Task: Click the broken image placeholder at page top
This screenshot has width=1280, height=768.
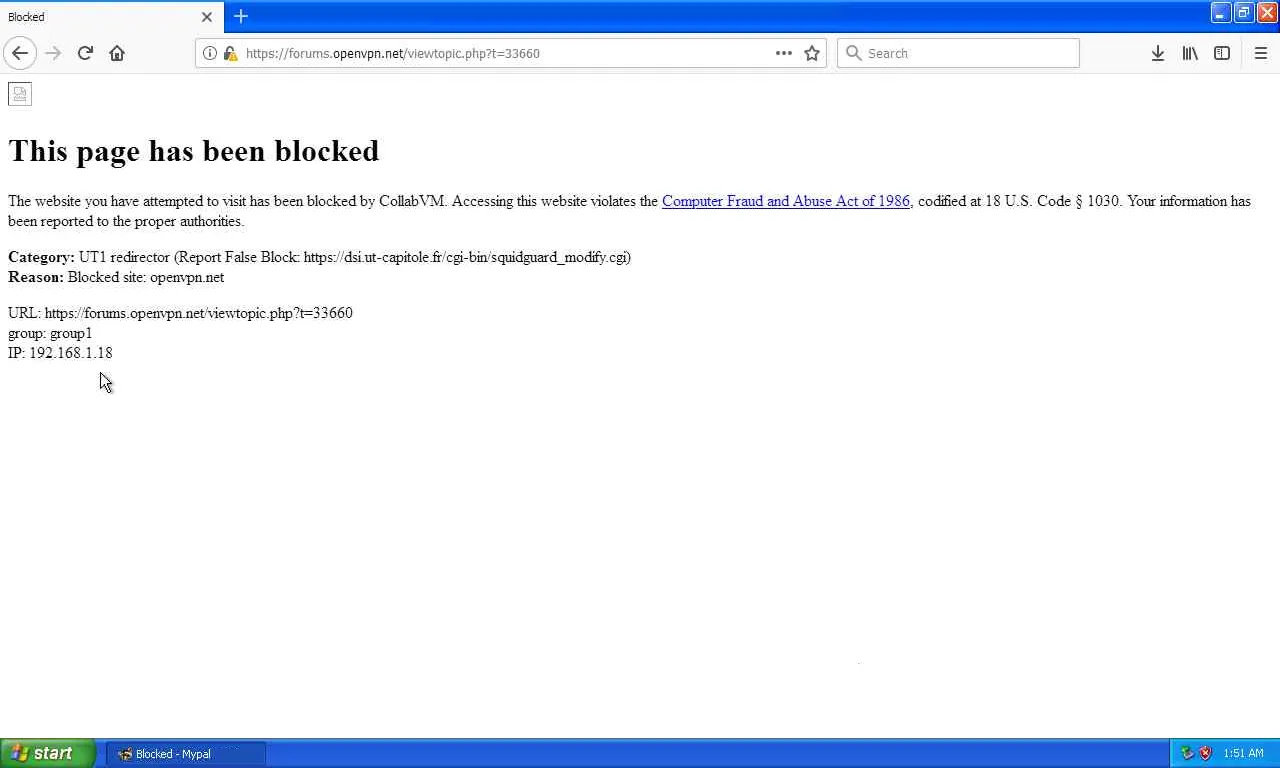Action: 20,94
